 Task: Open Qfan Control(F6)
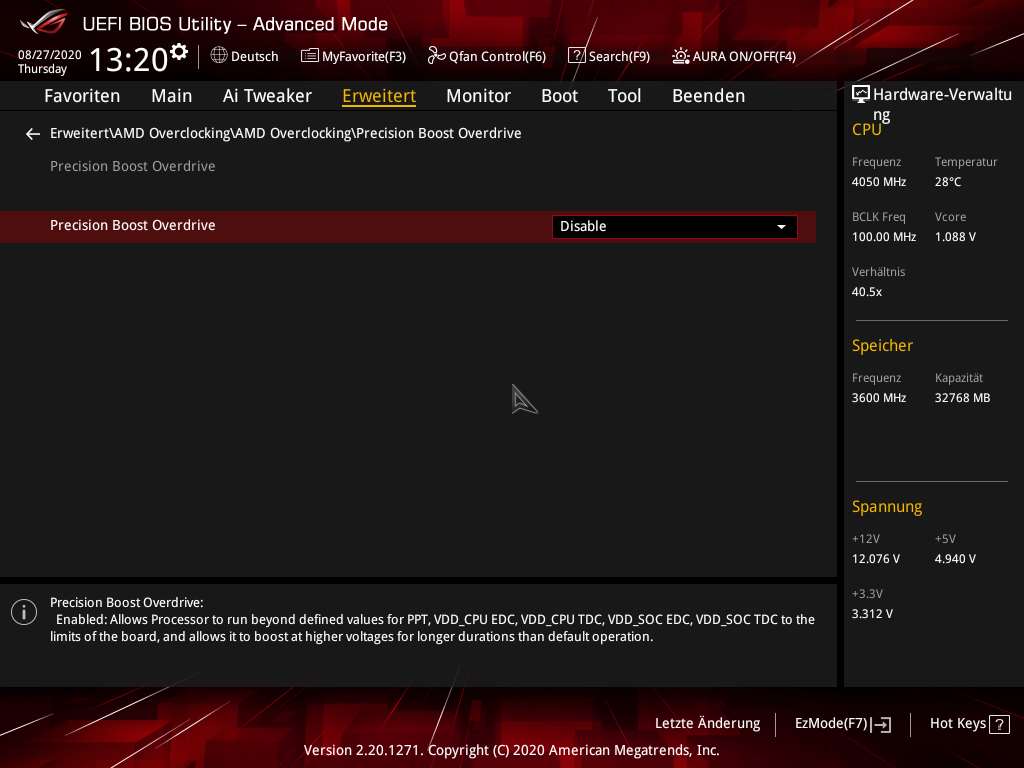[487, 56]
